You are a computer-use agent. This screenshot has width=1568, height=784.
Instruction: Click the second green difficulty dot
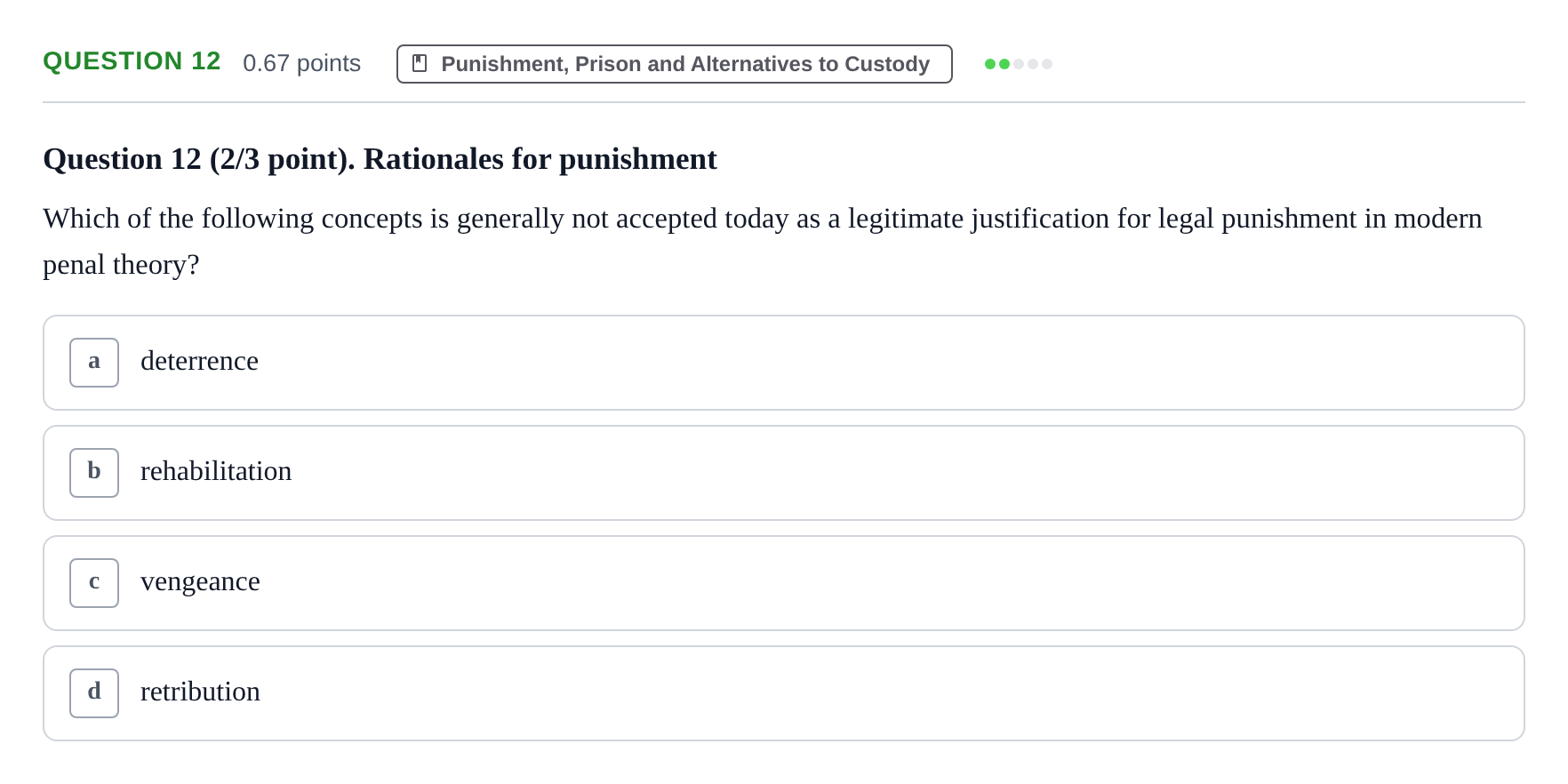pos(1004,64)
